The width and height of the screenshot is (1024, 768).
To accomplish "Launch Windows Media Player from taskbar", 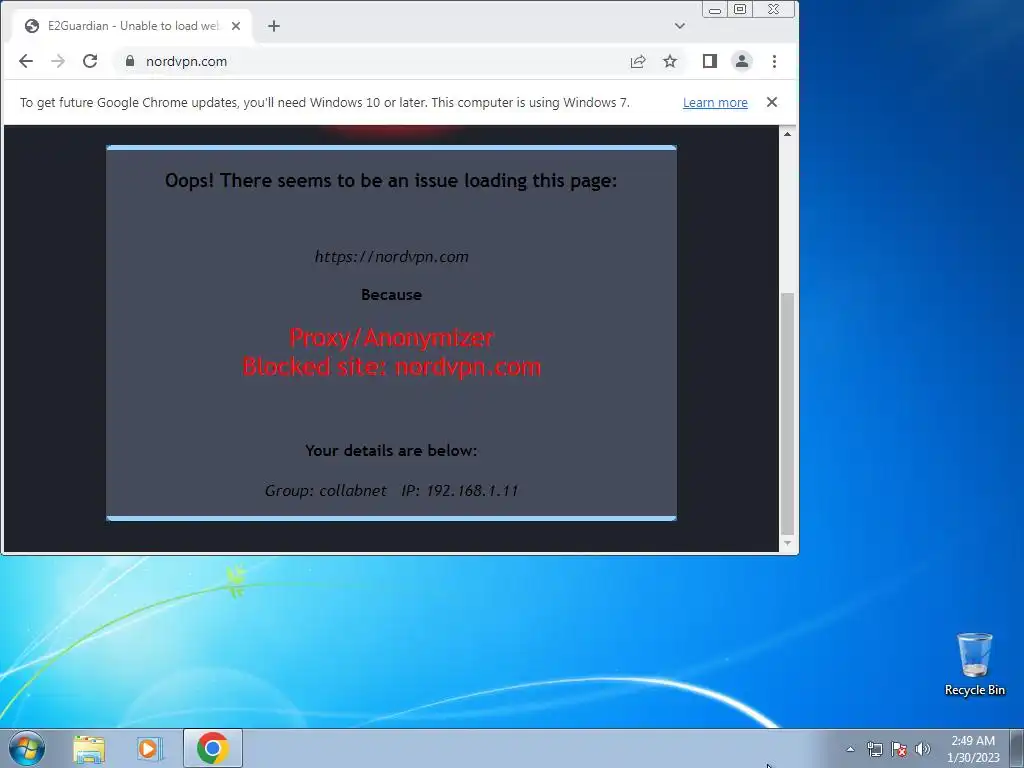I will (x=149, y=749).
